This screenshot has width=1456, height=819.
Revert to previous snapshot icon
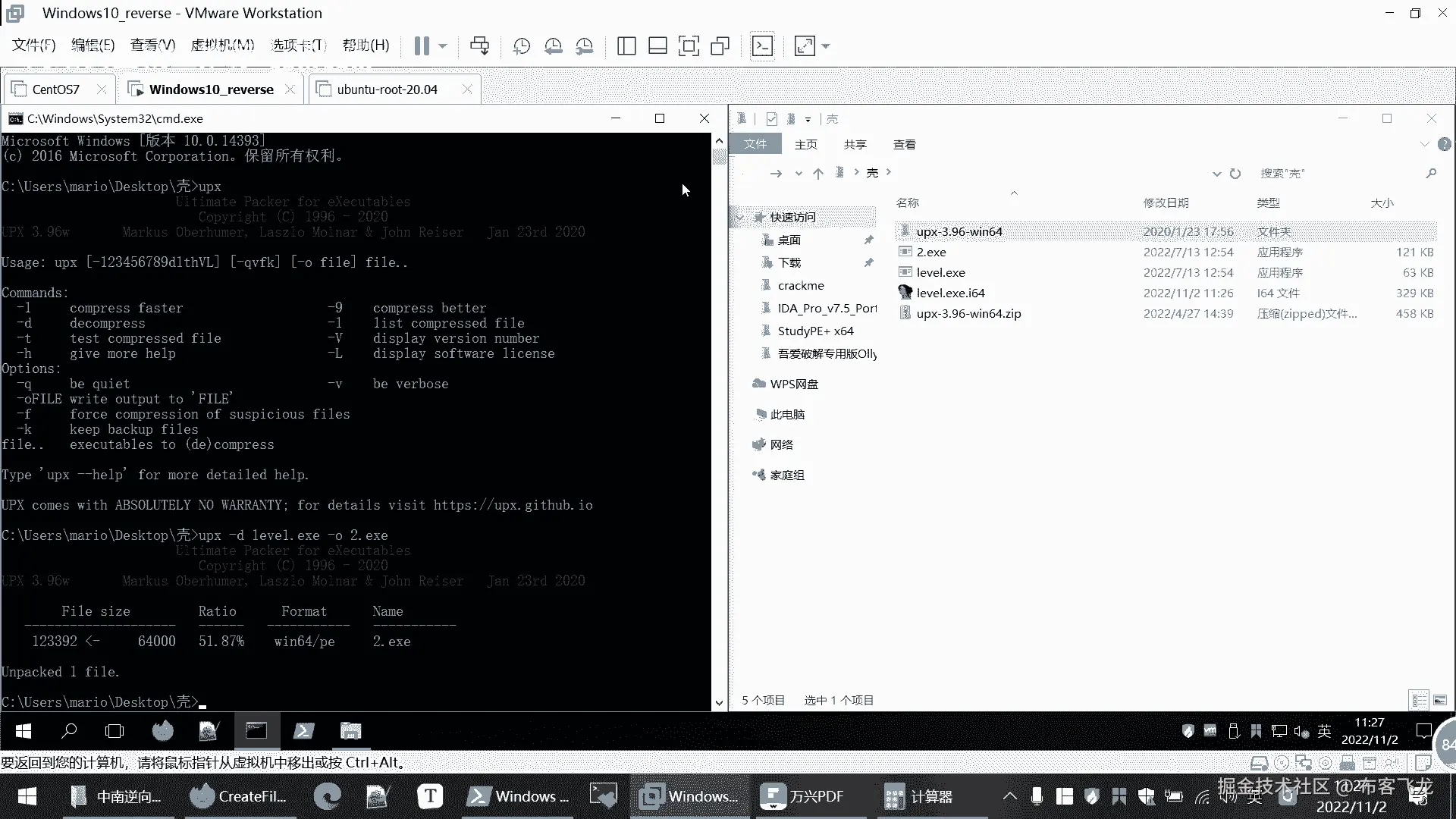click(554, 46)
